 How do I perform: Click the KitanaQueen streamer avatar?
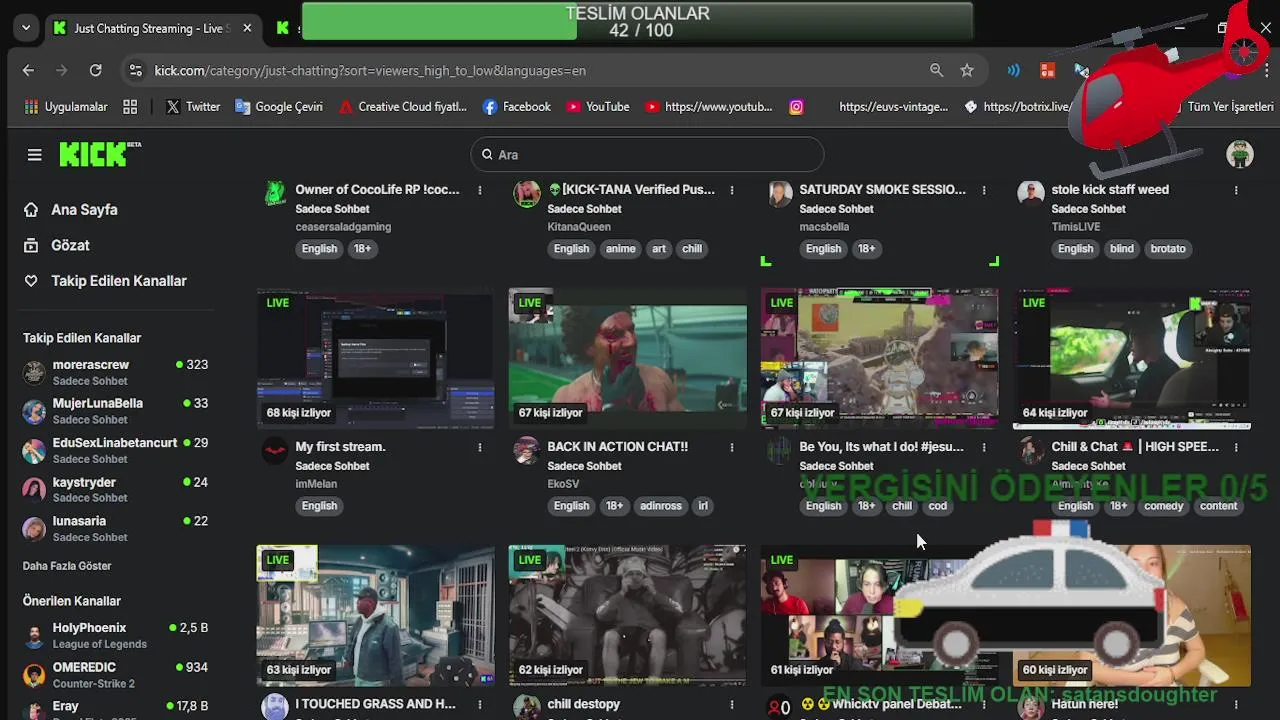point(527,194)
